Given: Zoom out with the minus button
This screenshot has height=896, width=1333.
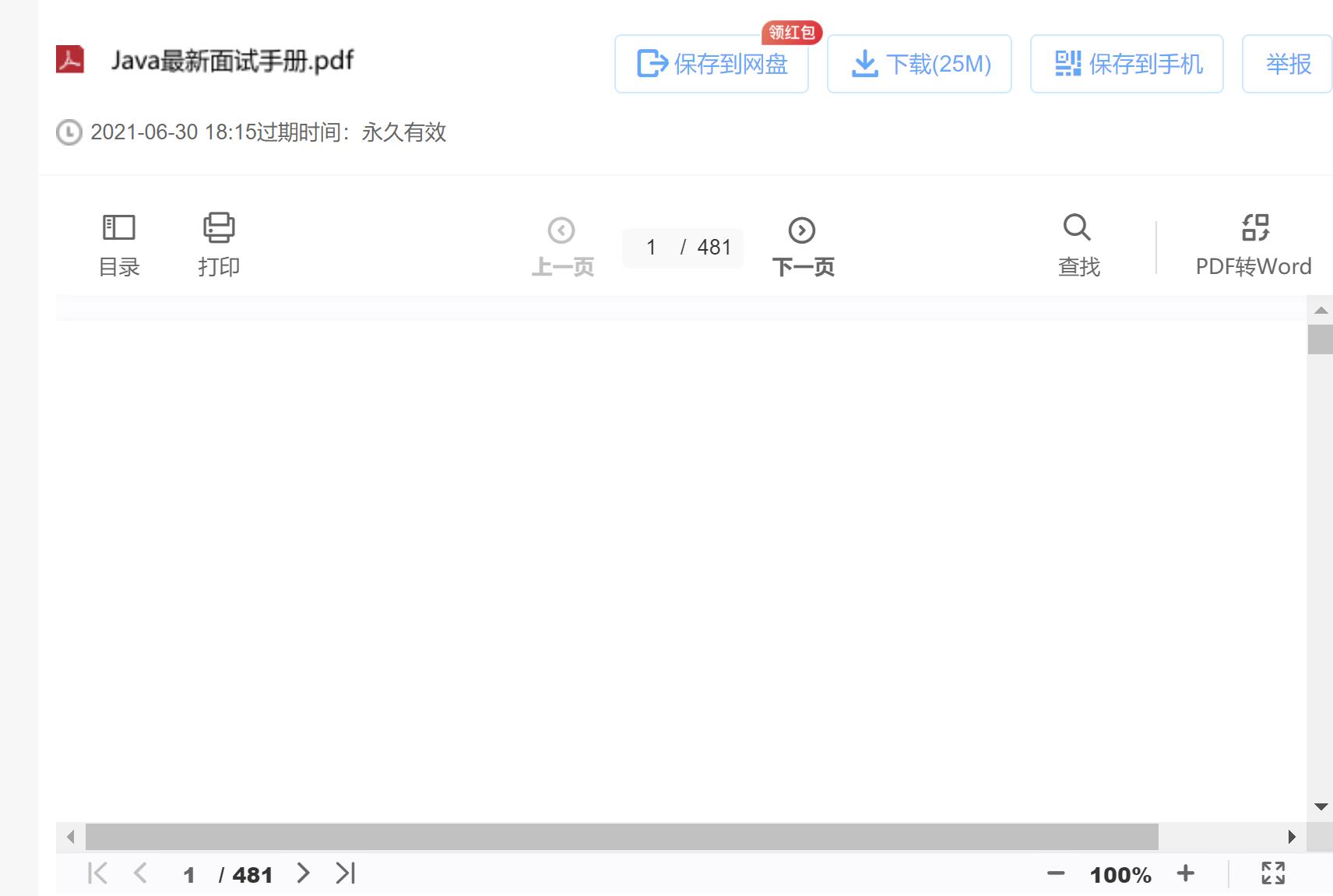Looking at the screenshot, I should [x=1056, y=874].
